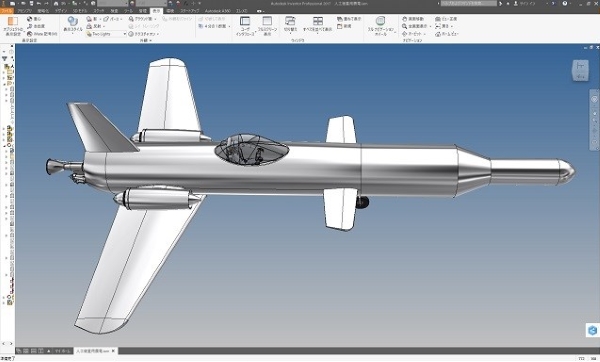
Task: Toggle Degrees of Freedom display
Action: pyautogui.click(x=36, y=26)
